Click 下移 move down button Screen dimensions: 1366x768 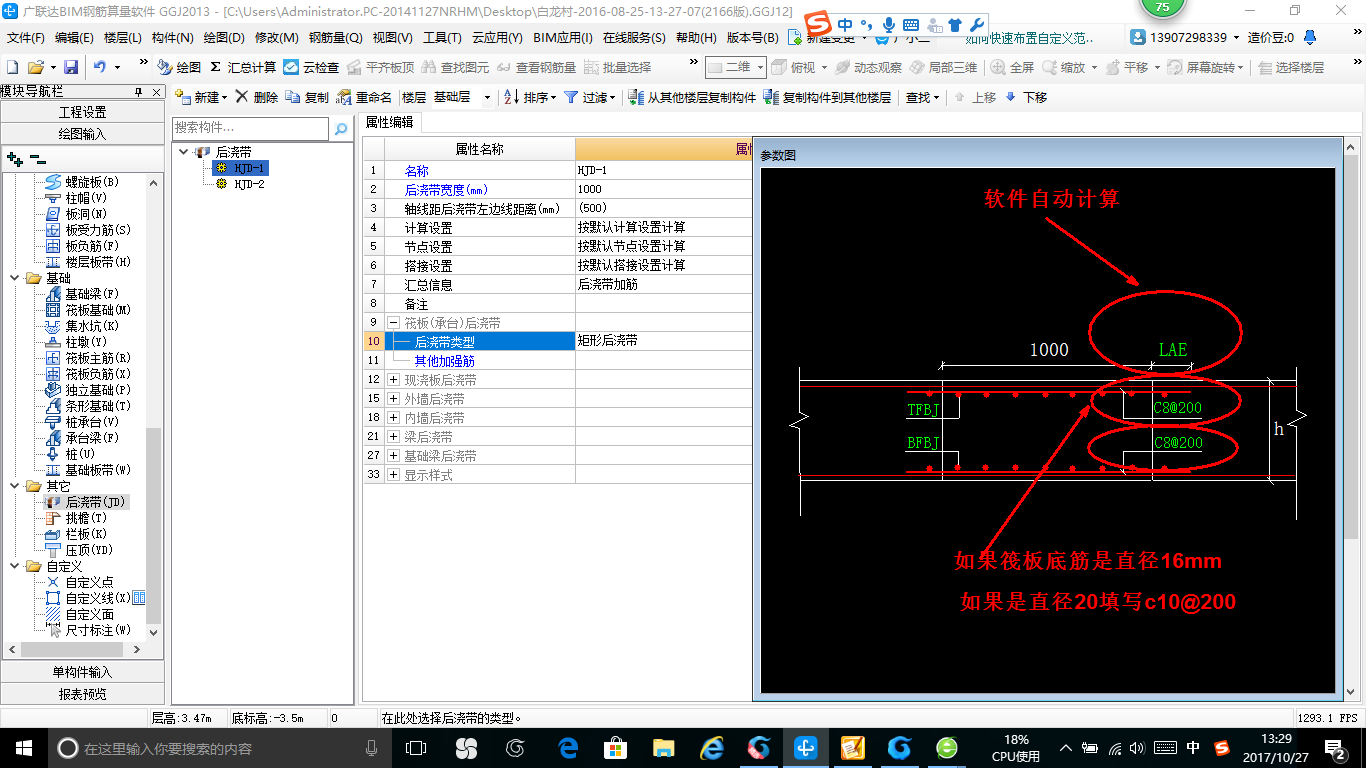tap(1026, 97)
